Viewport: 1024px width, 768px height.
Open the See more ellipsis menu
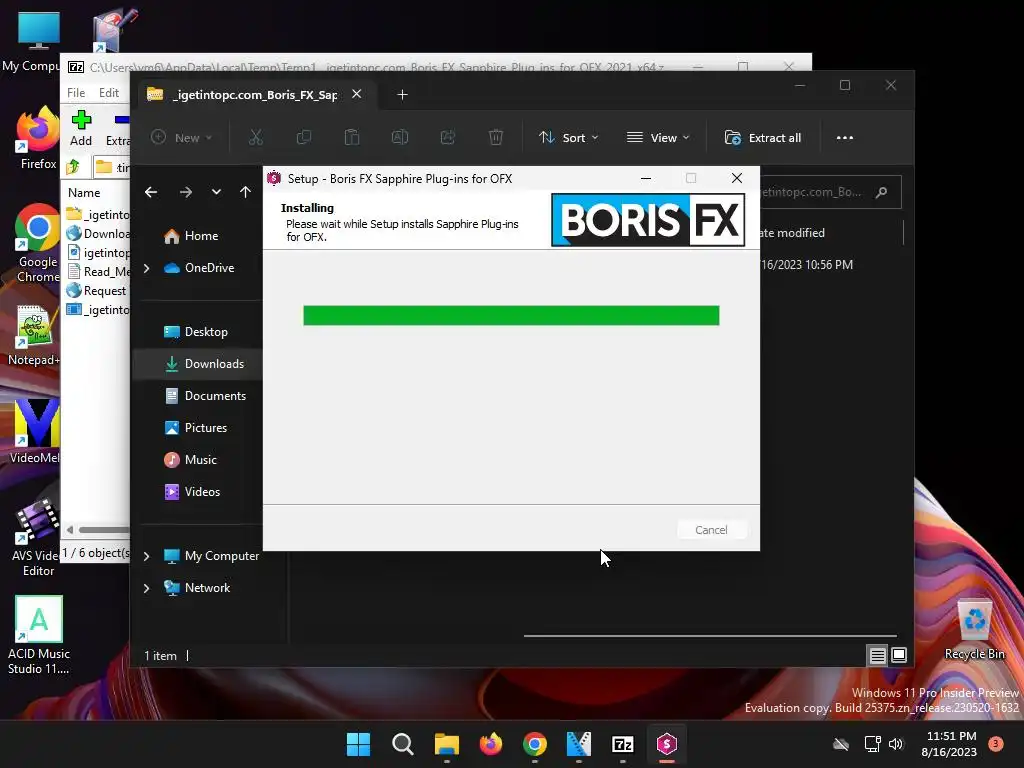click(x=844, y=138)
